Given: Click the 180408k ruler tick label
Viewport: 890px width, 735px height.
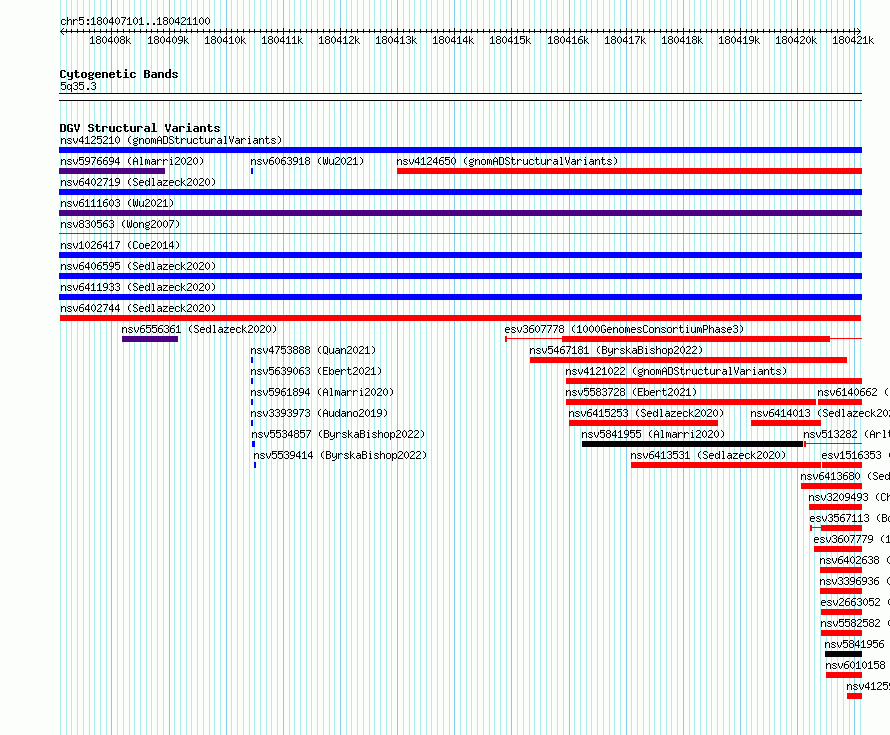Looking at the screenshot, I should pos(110,41).
